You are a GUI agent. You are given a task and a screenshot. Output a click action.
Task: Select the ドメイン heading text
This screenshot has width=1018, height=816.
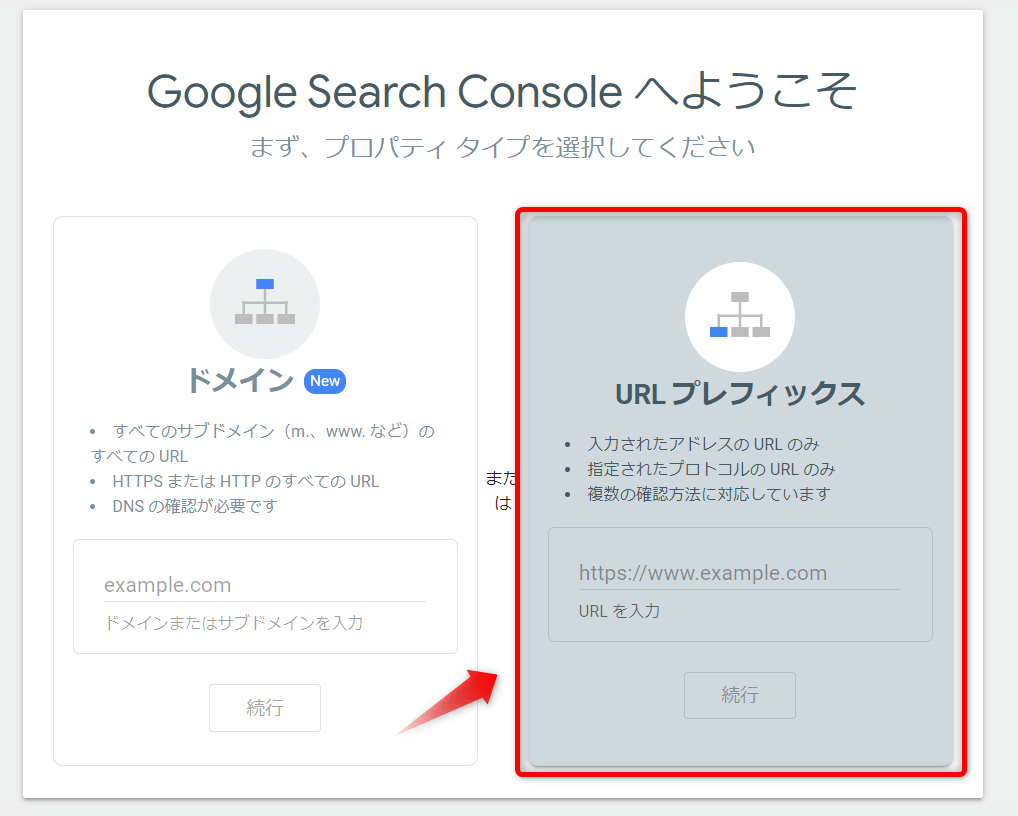[240, 380]
